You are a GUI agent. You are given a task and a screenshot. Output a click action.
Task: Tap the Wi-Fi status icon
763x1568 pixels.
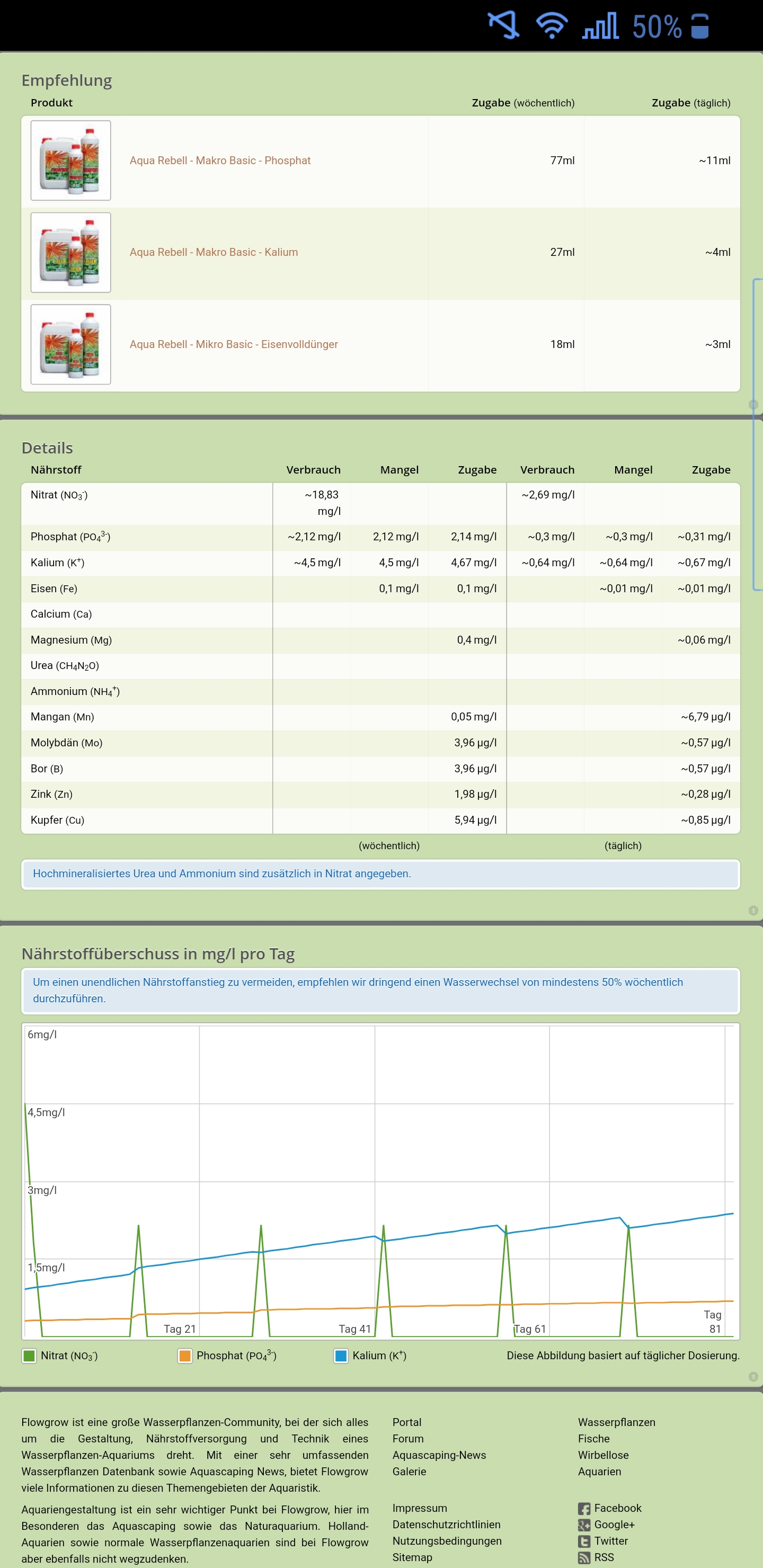click(x=552, y=26)
